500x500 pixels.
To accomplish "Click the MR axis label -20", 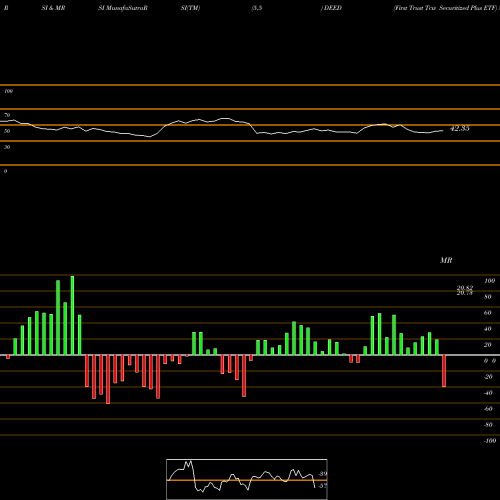I will 488,377.
